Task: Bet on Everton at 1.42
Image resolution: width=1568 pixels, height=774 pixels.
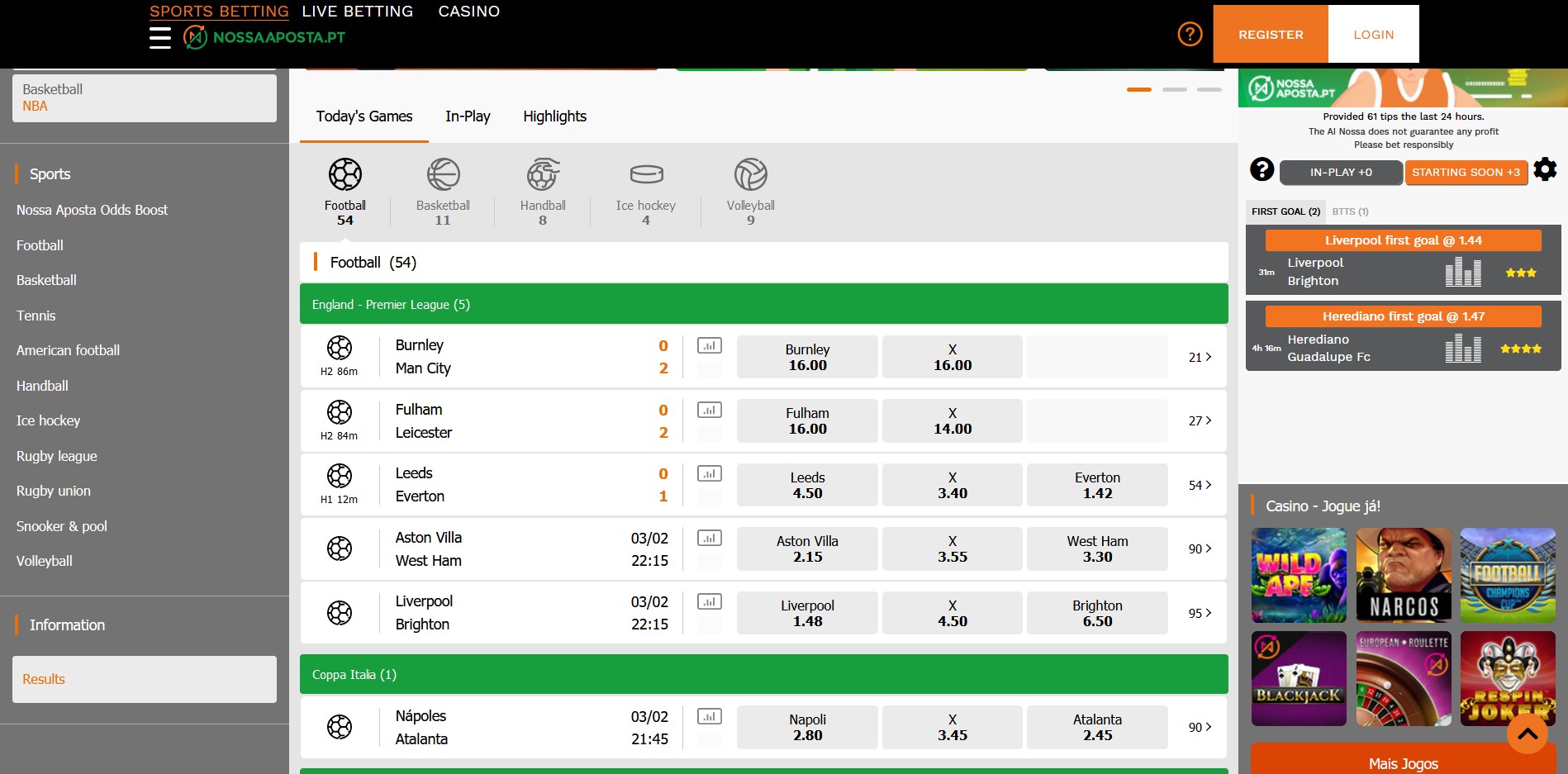Action: tap(1097, 485)
